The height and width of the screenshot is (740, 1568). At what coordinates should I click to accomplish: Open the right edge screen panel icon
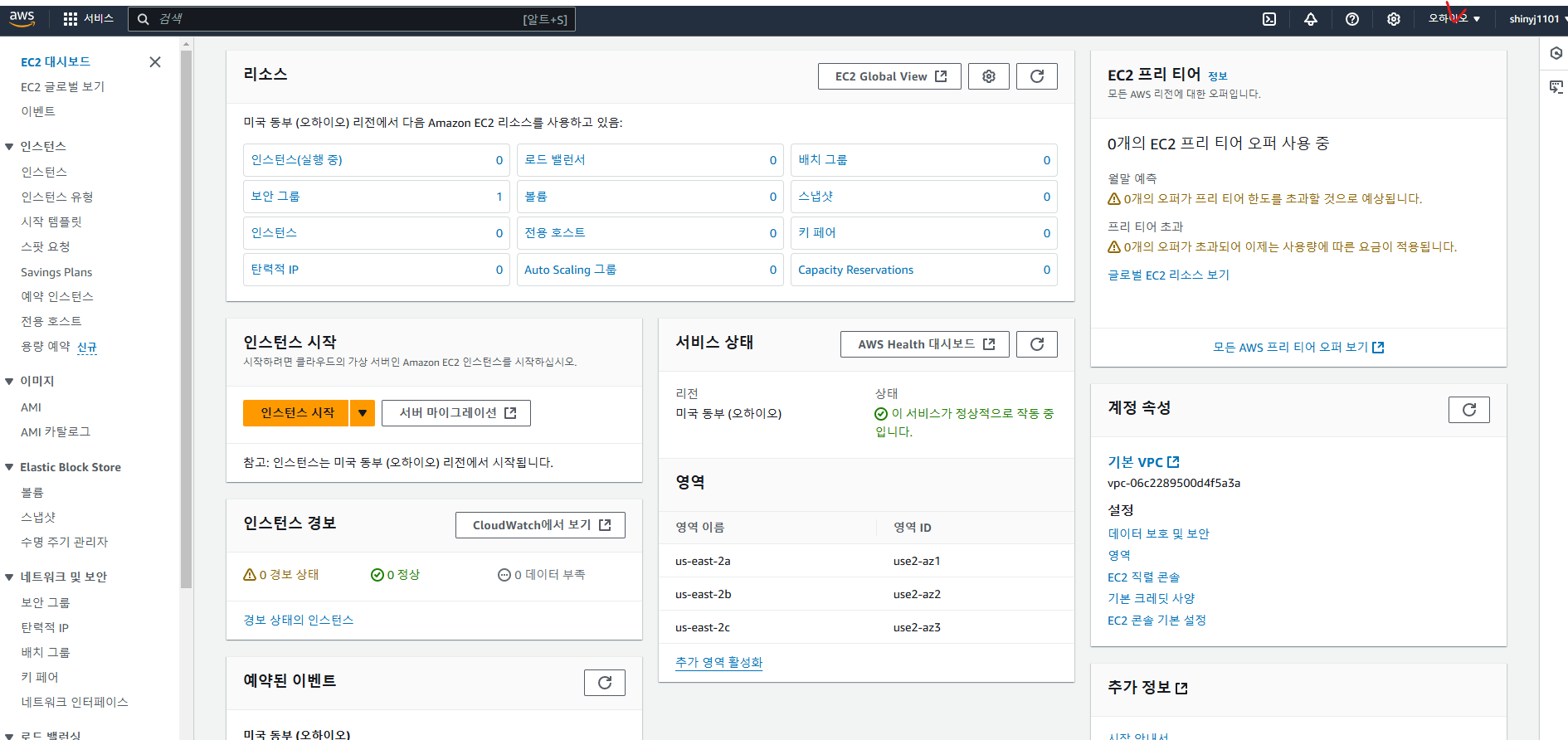(1556, 87)
